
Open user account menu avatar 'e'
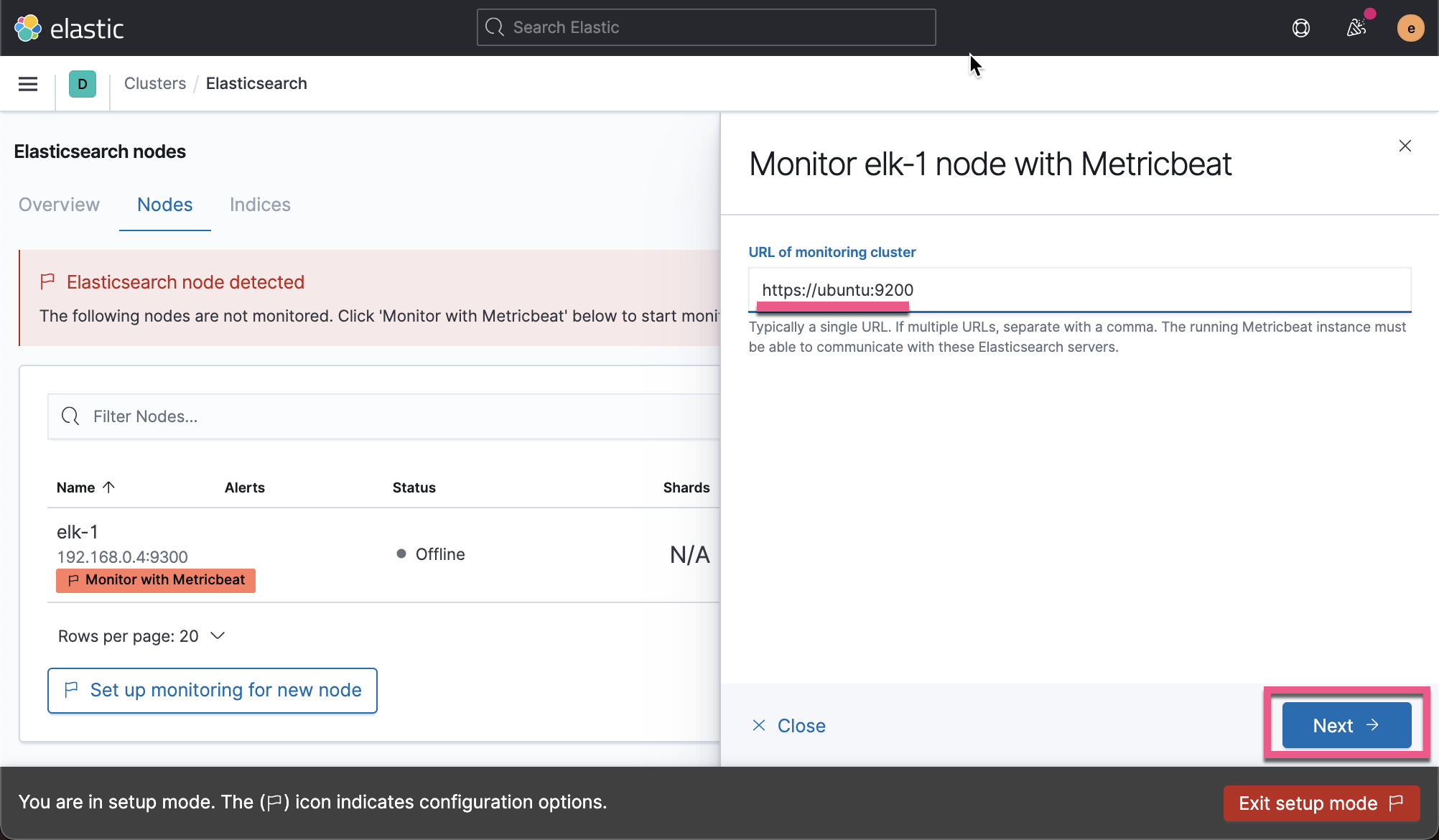tap(1410, 27)
